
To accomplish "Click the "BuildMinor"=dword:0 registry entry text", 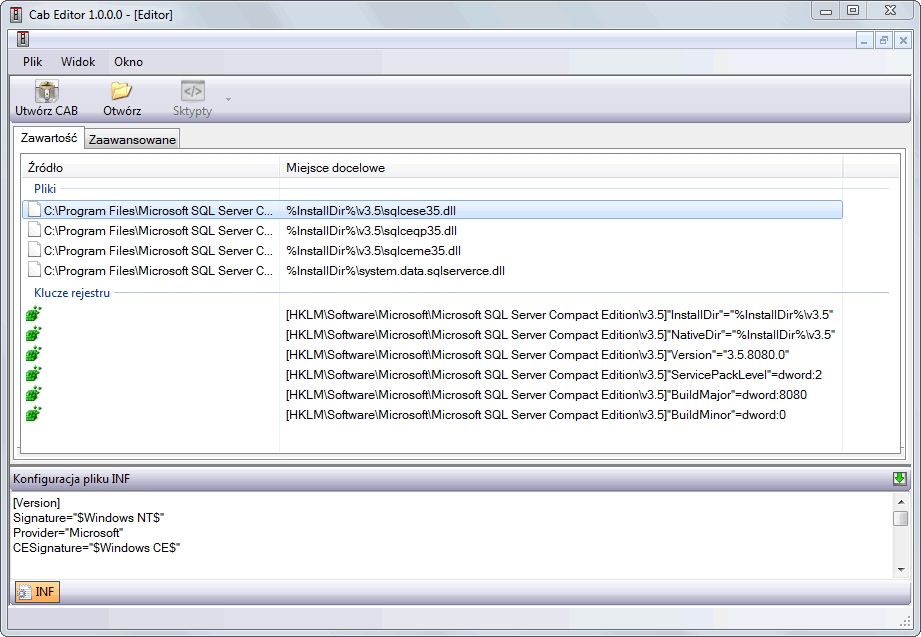I will (x=536, y=415).
